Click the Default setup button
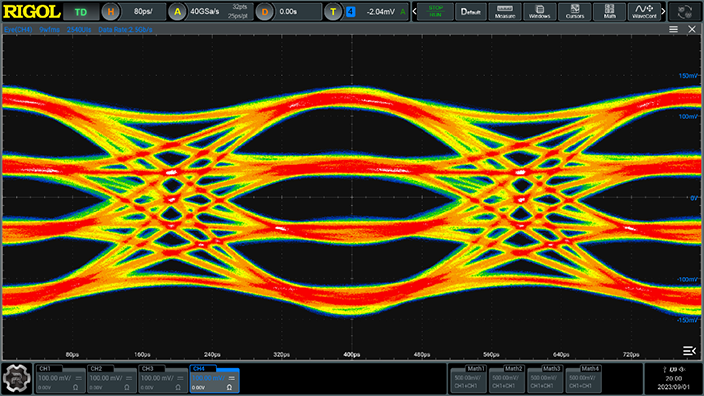 tap(471, 12)
